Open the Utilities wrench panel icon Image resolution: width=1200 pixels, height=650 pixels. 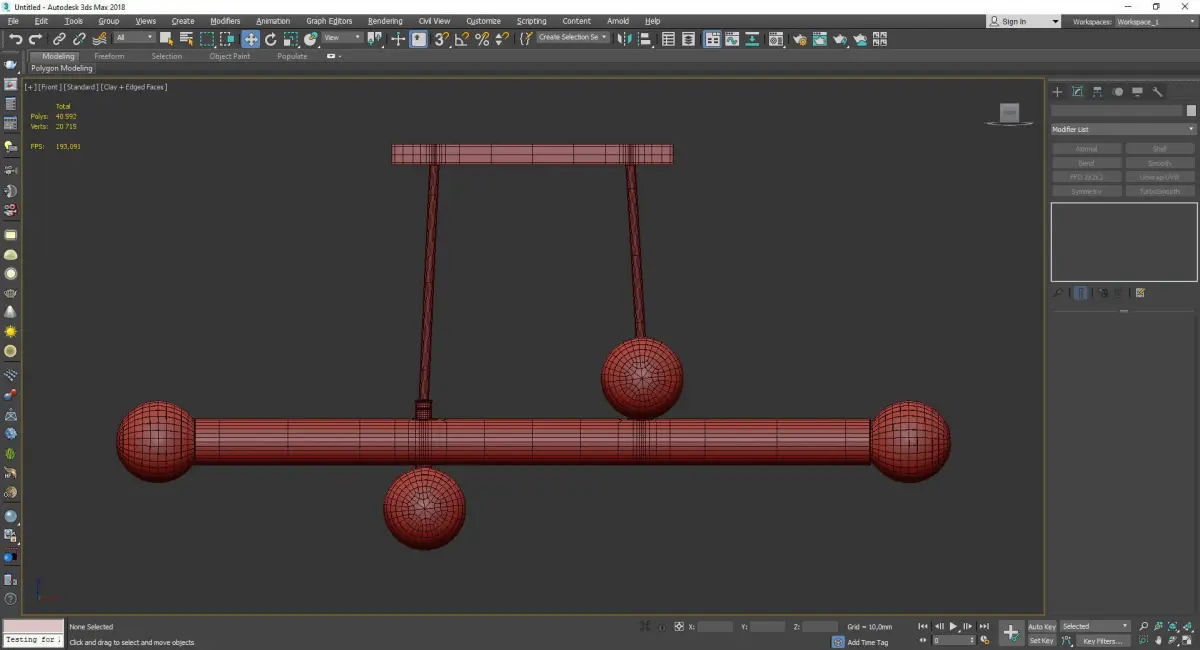click(x=1157, y=92)
